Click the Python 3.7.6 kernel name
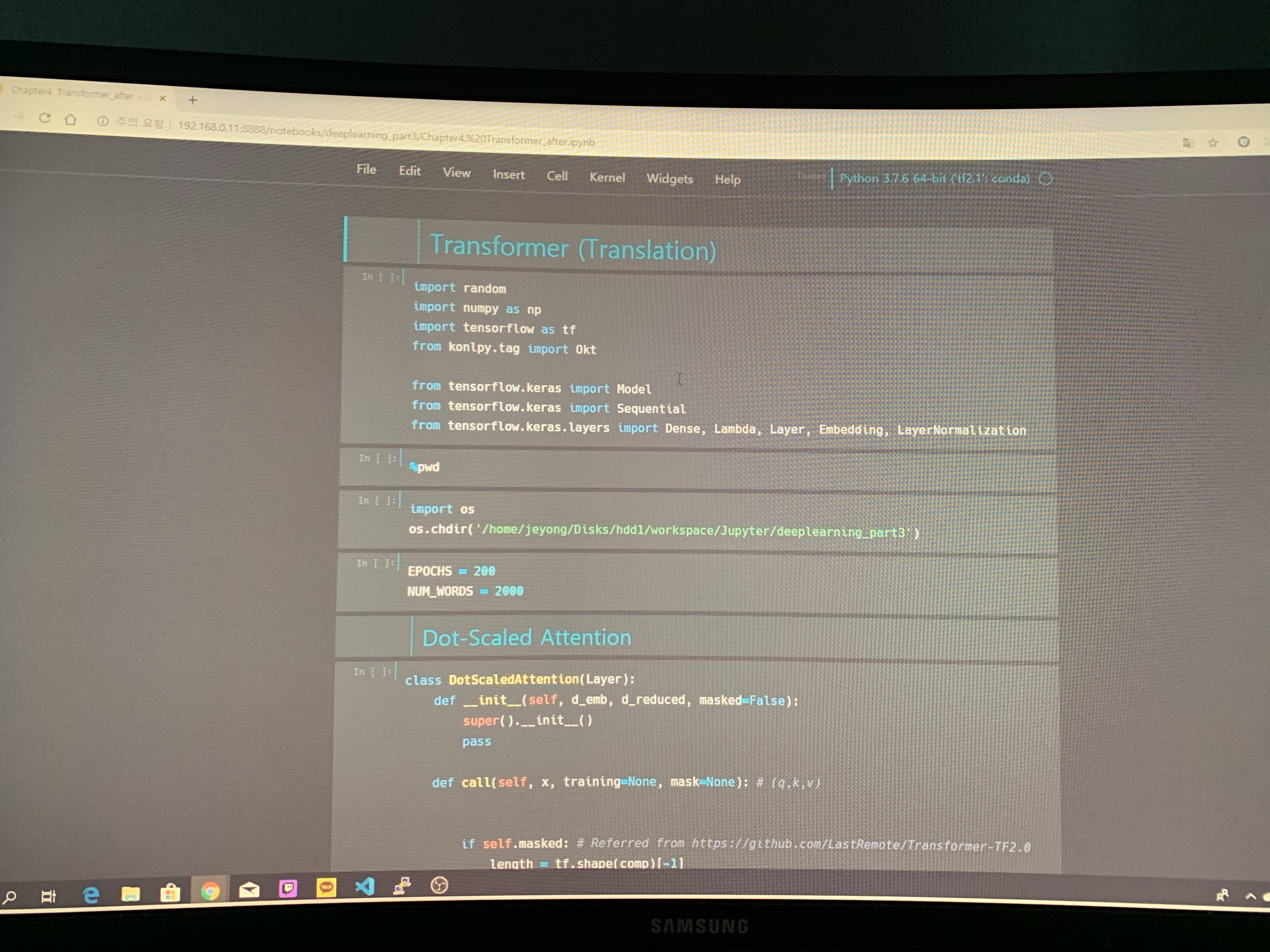1270x952 pixels. [935, 178]
